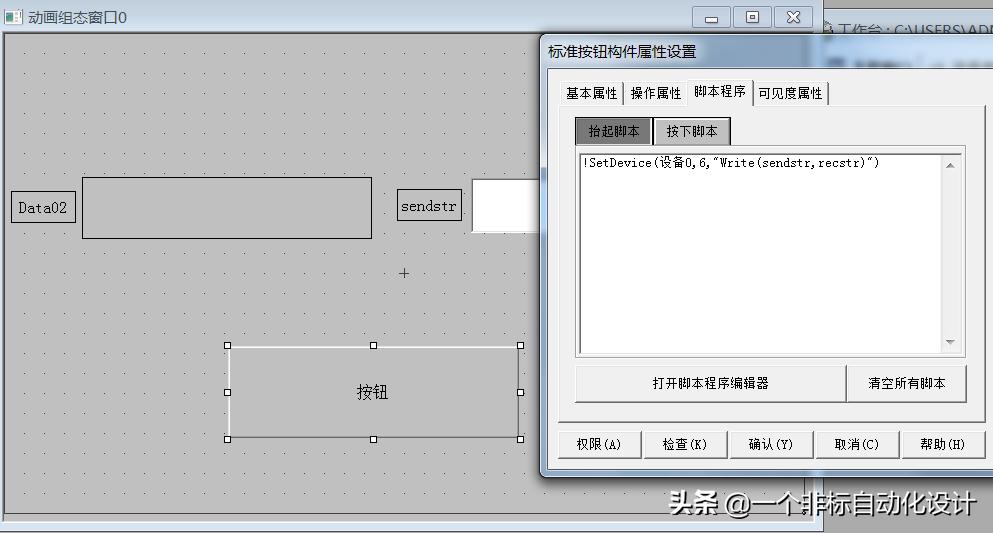The image size is (993, 533).
Task: Switch to the 按下脚本 script tab
Action: [692, 131]
